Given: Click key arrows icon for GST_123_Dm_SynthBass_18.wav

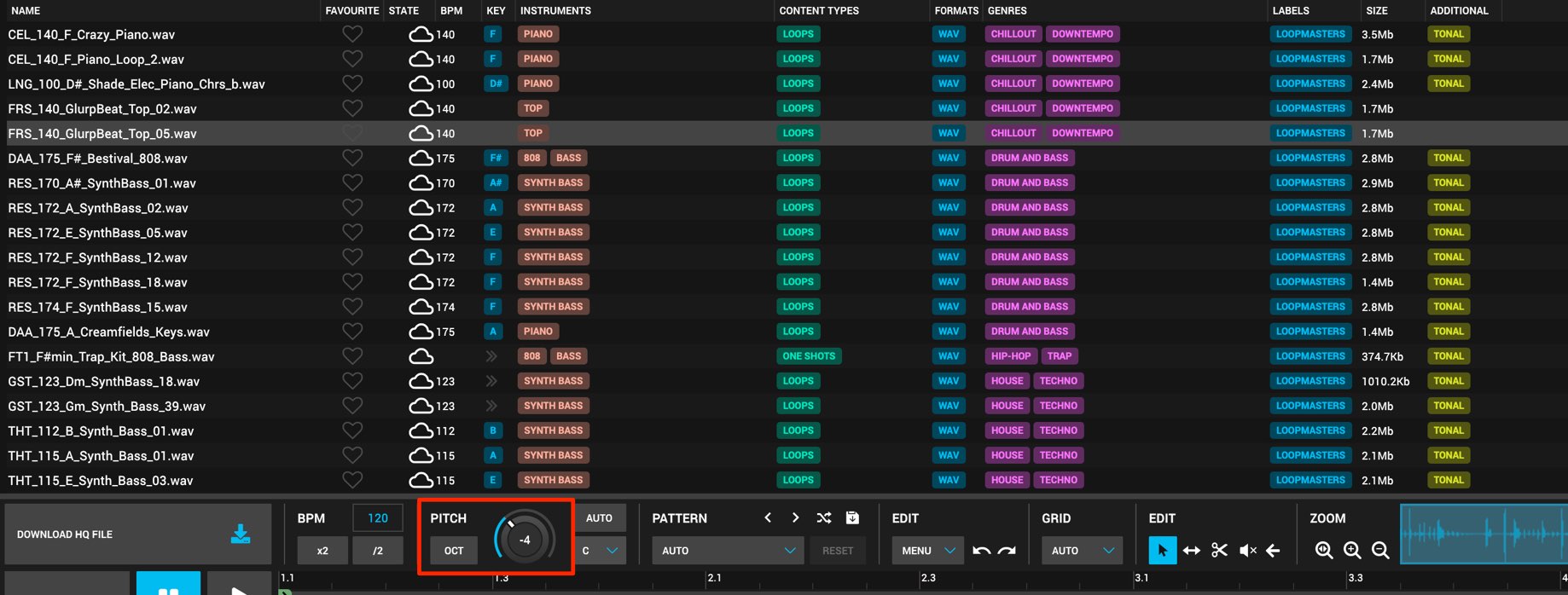Looking at the screenshot, I should tap(491, 381).
